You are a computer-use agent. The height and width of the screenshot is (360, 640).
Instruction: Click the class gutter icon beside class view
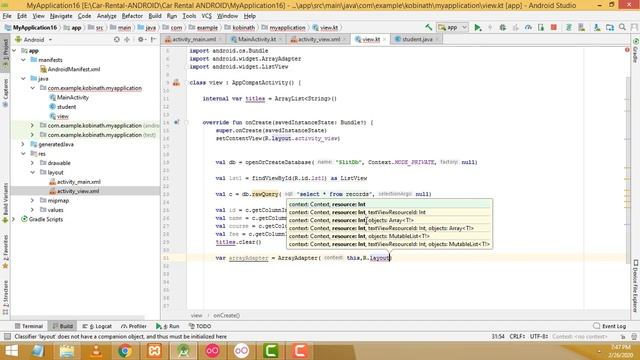(x=176, y=82)
